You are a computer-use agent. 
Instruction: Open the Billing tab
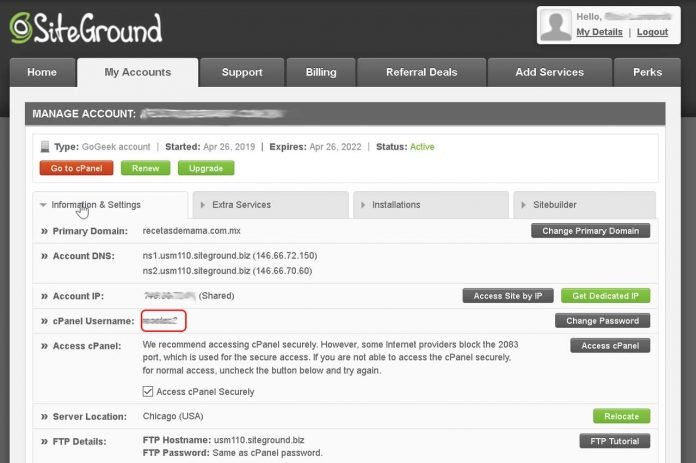point(321,72)
